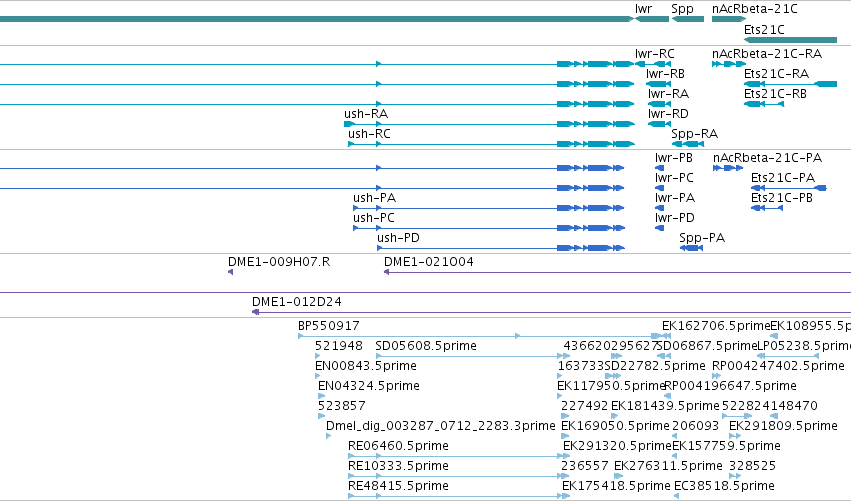The height and width of the screenshot is (501, 851).
Task: Select the Ets21C-RA transcript label
Action: click(776, 74)
